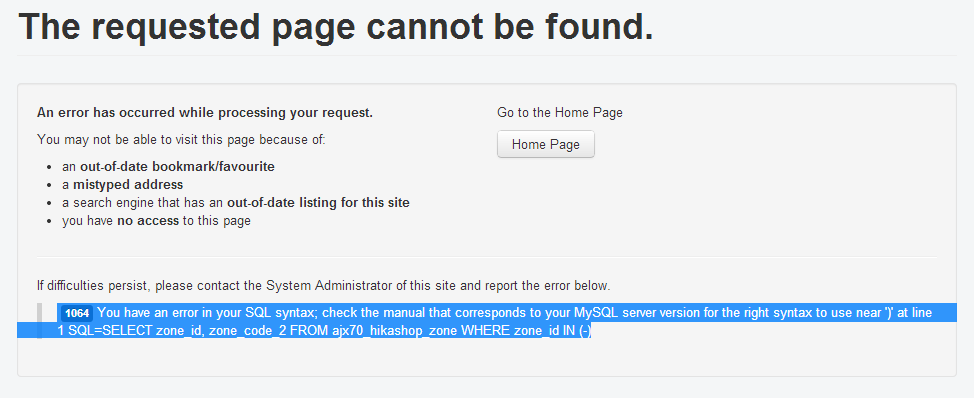Click the 'If difficulties persist' sentence
Image resolution: width=974 pixels, height=398 pixels.
pos(324,286)
